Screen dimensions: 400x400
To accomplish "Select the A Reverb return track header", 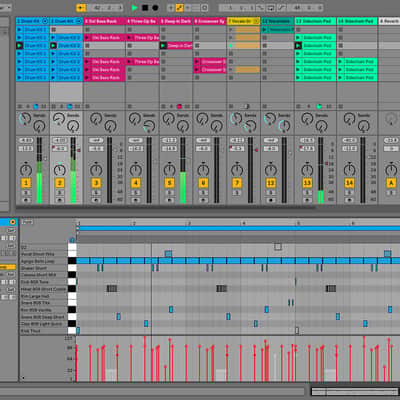I will (389, 21).
